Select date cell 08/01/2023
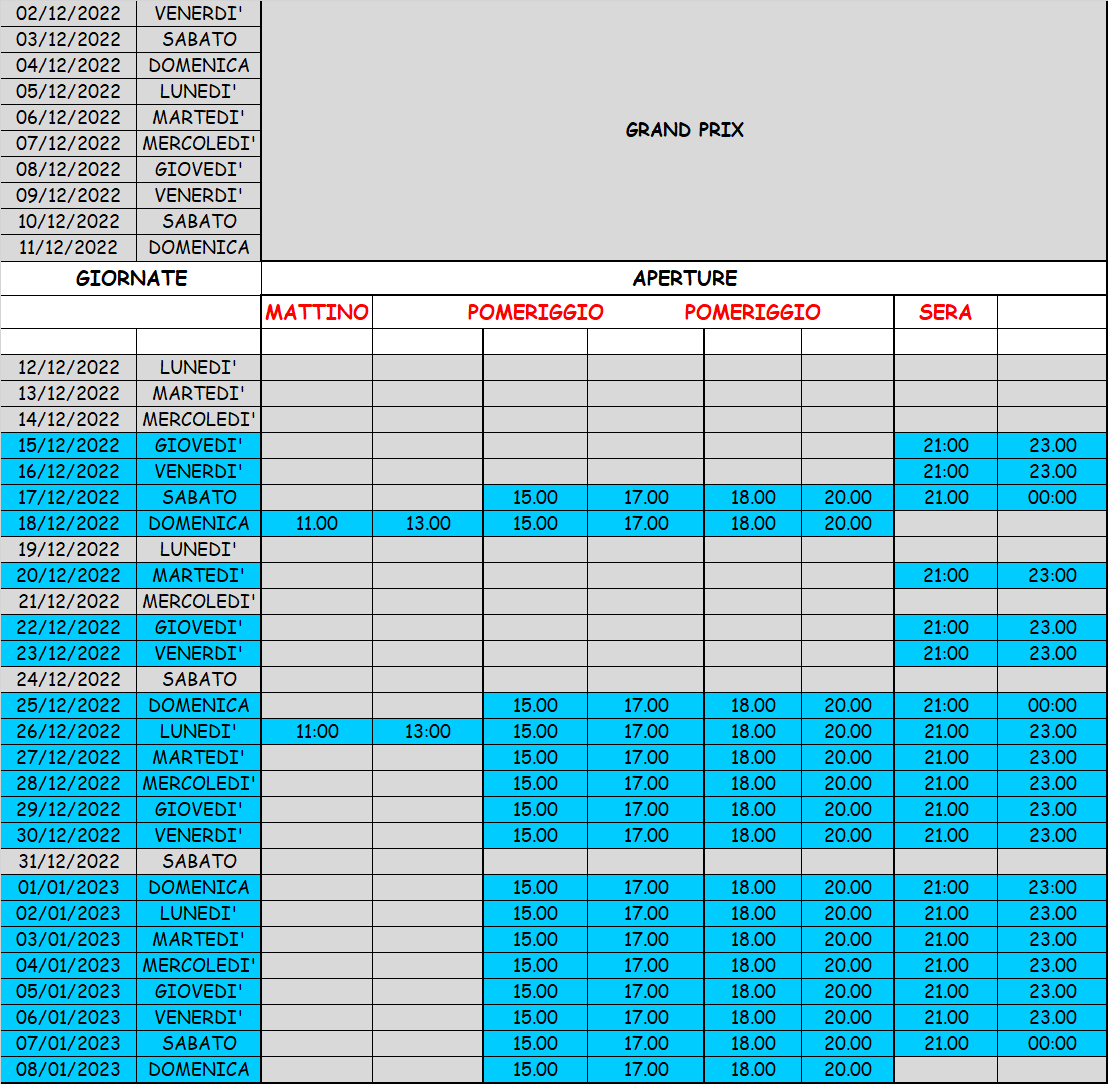The image size is (1108, 1084). click(x=68, y=1069)
